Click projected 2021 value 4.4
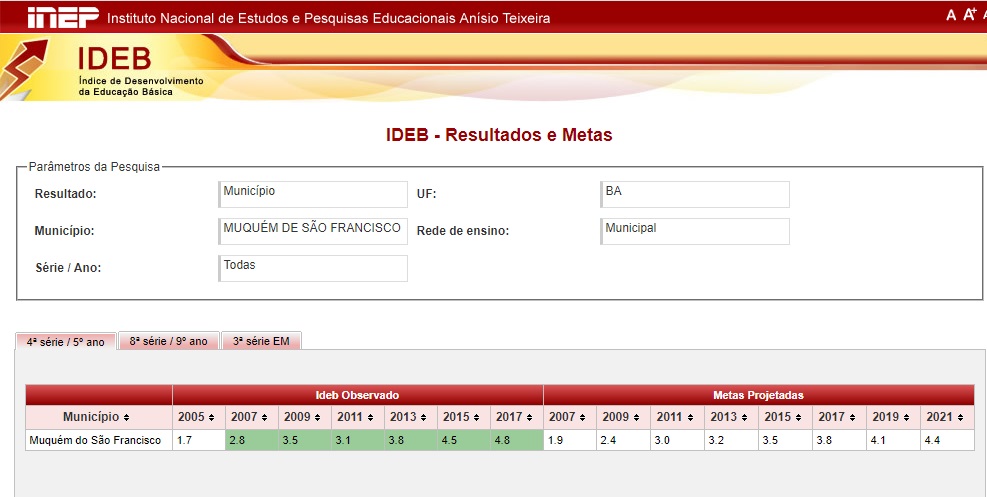This screenshot has height=497, width=987. (933, 440)
